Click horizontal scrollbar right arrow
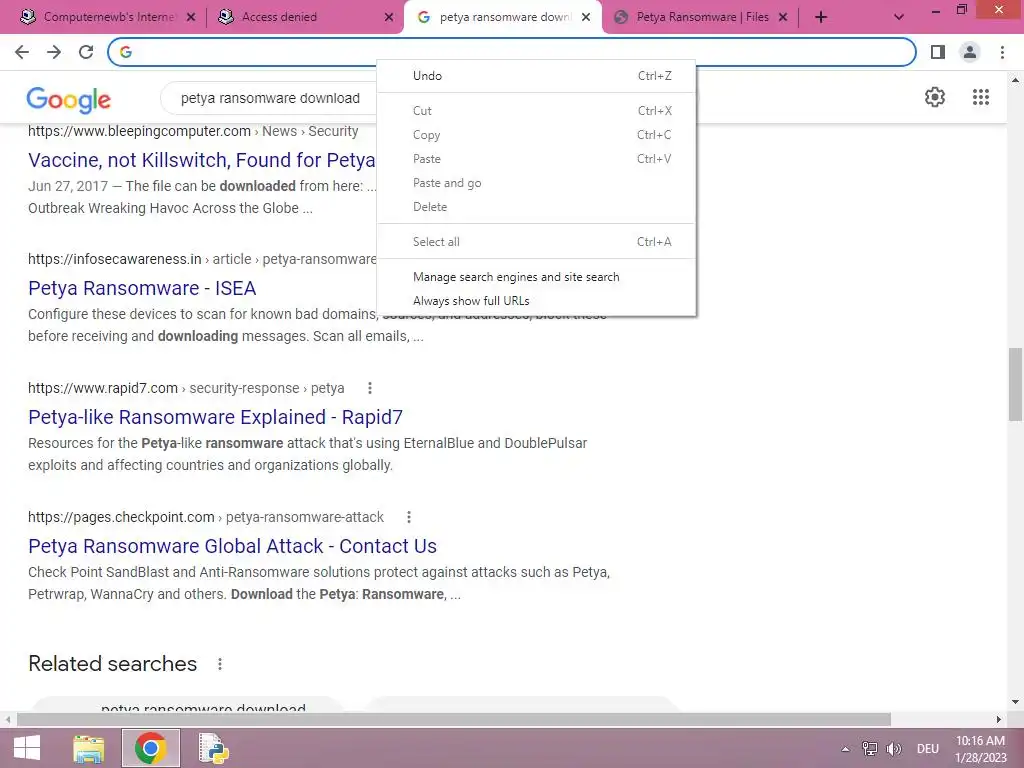Viewport: 1024px width, 768px height. click(x=999, y=720)
